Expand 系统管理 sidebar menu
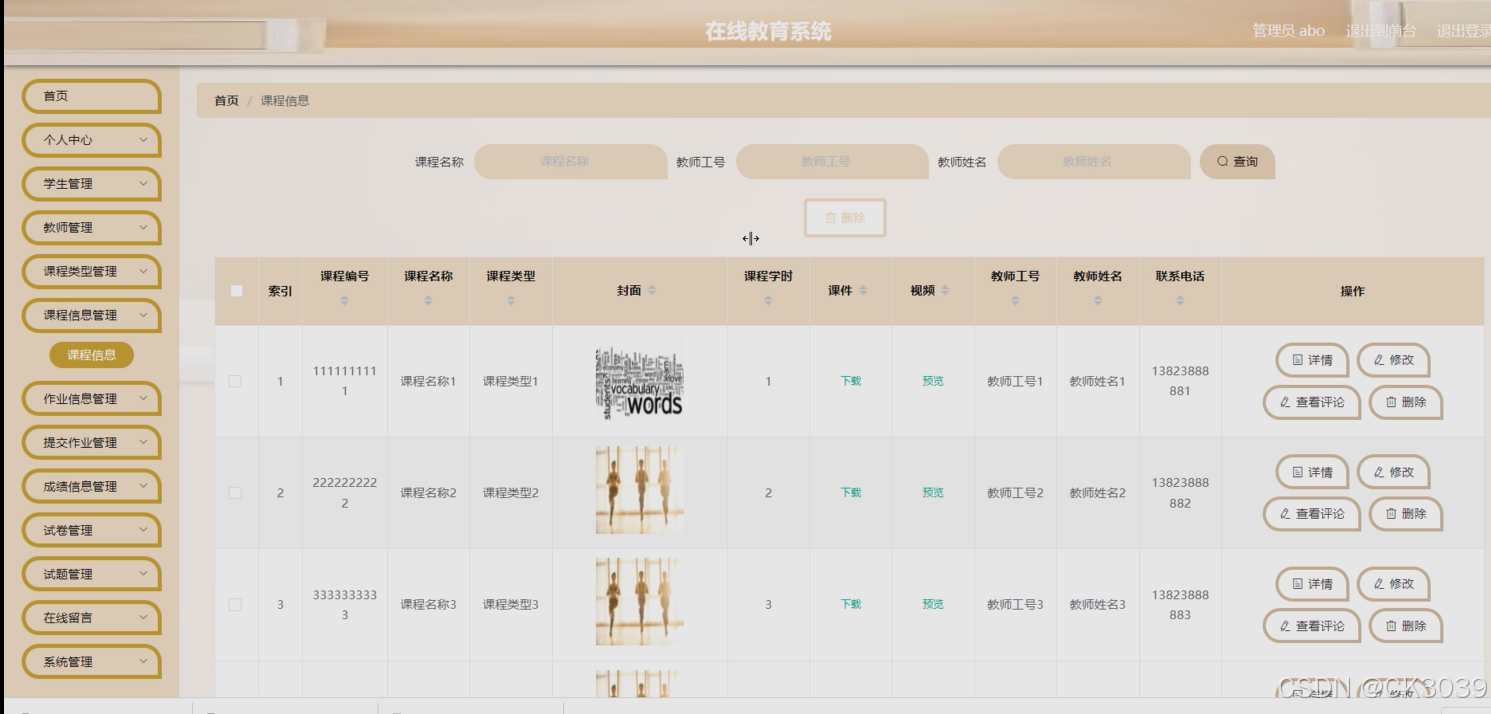Image resolution: width=1491 pixels, height=714 pixels. 91,662
